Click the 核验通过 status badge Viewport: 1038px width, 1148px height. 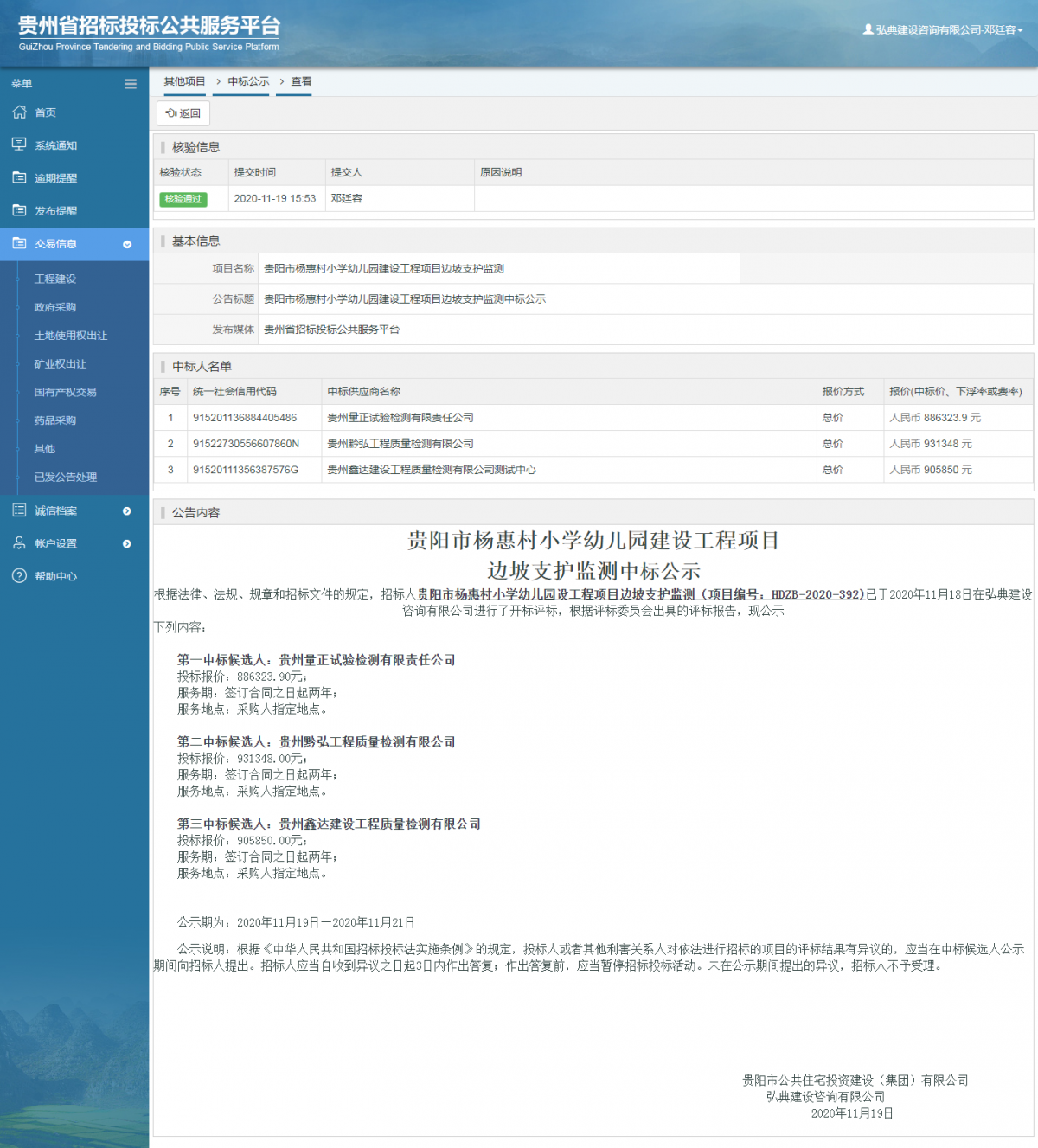pyautogui.click(x=183, y=199)
